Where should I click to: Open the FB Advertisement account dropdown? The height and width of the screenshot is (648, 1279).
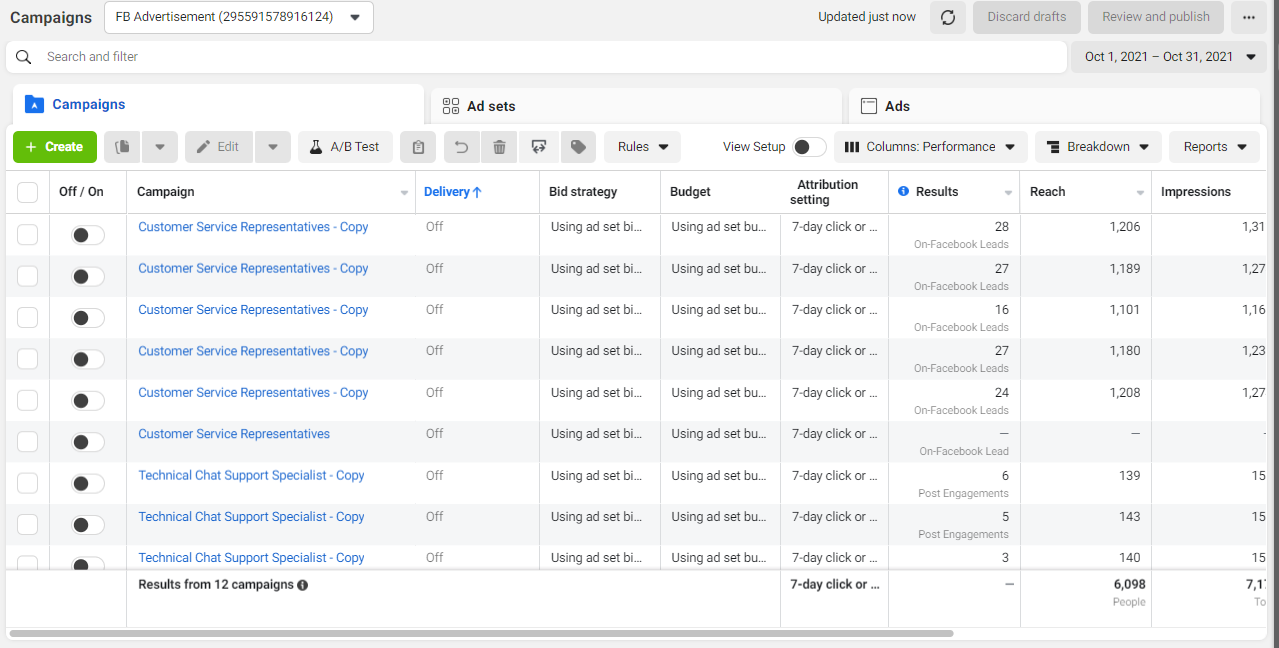237,17
